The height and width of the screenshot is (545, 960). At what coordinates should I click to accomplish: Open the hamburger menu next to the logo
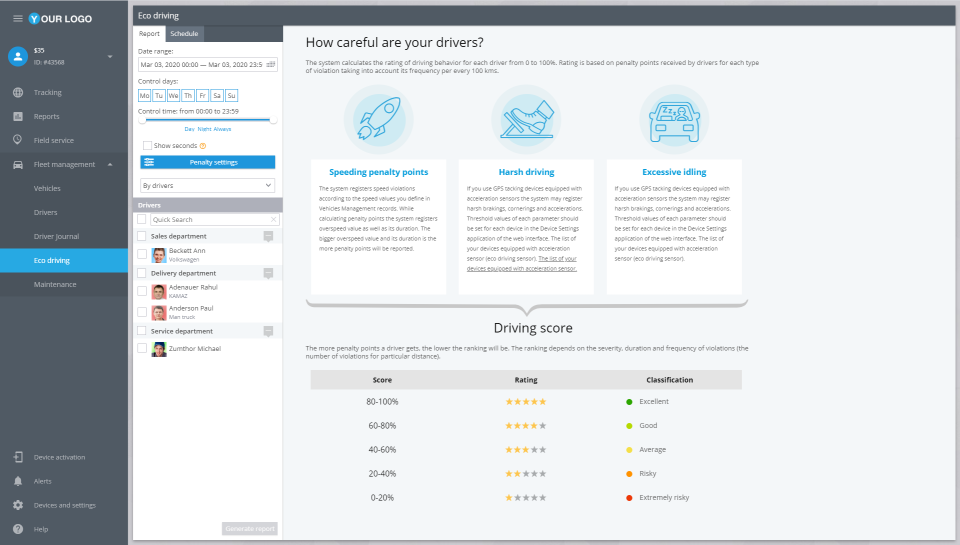coord(18,18)
